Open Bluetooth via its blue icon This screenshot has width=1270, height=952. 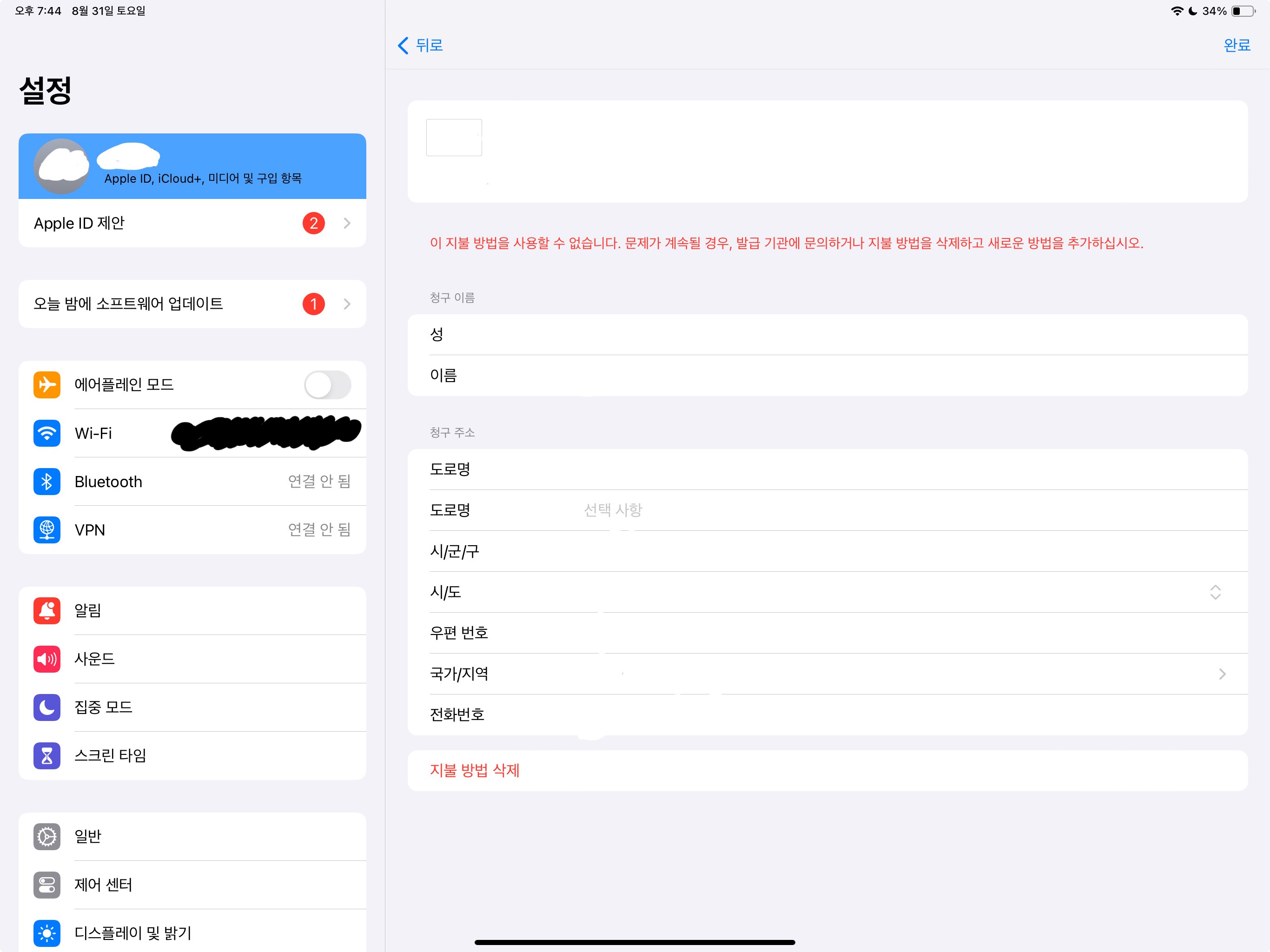[46, 481]
